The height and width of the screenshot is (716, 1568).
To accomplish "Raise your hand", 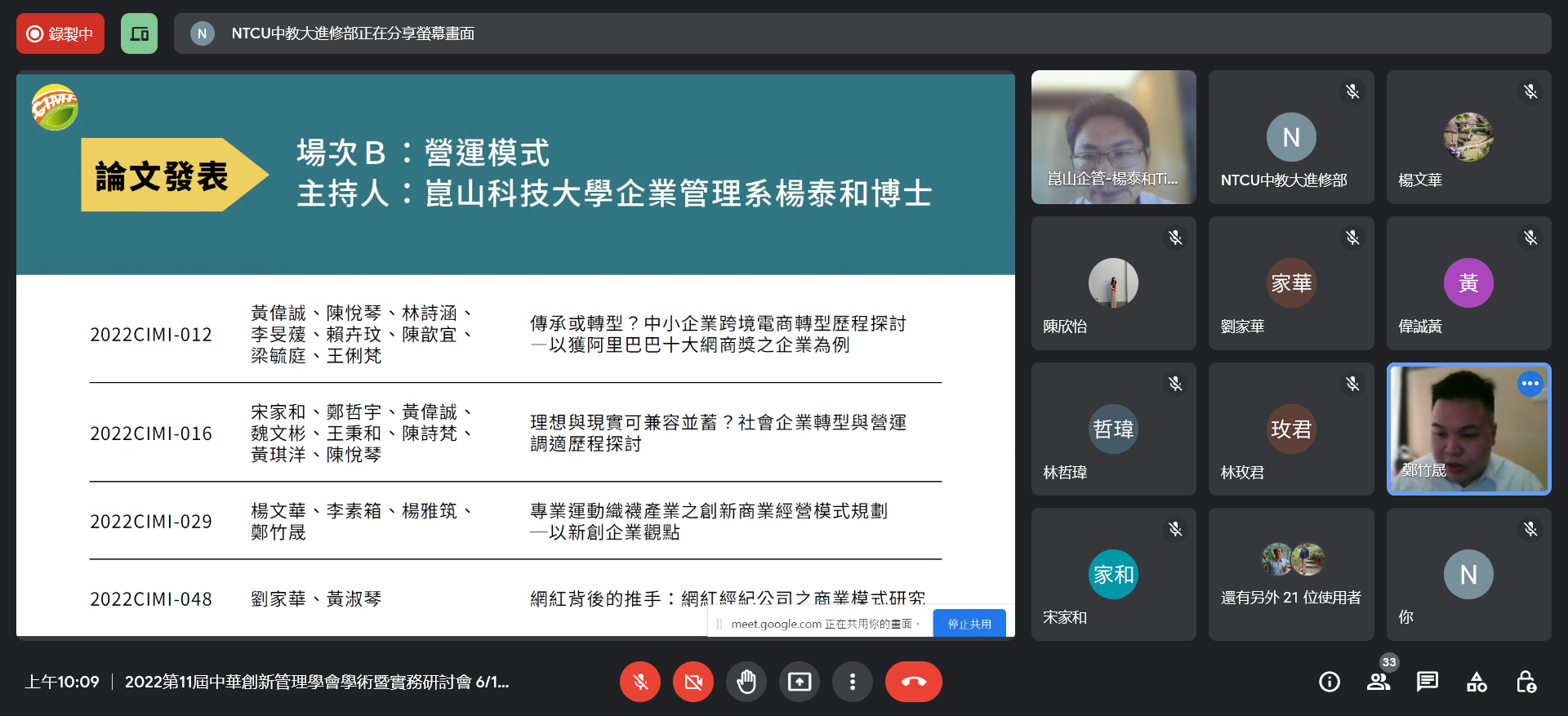I will click(x=746, y=682).
